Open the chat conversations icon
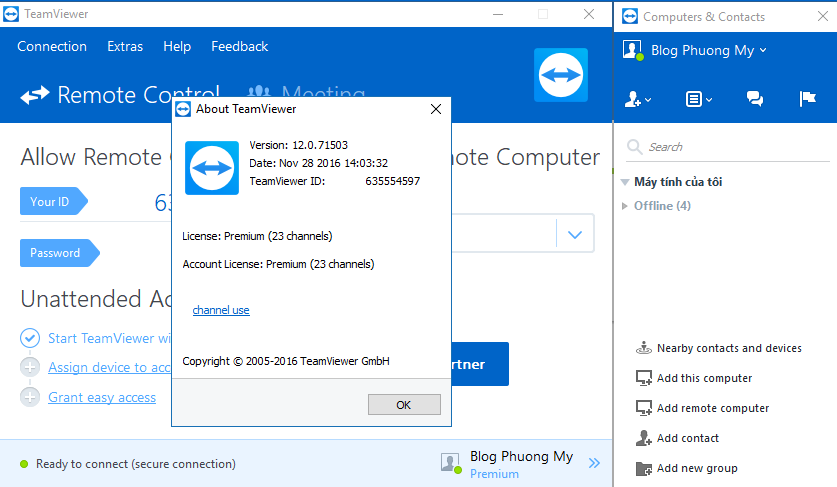This screenshot has width=837, height=487. click(x=755, y=98)
